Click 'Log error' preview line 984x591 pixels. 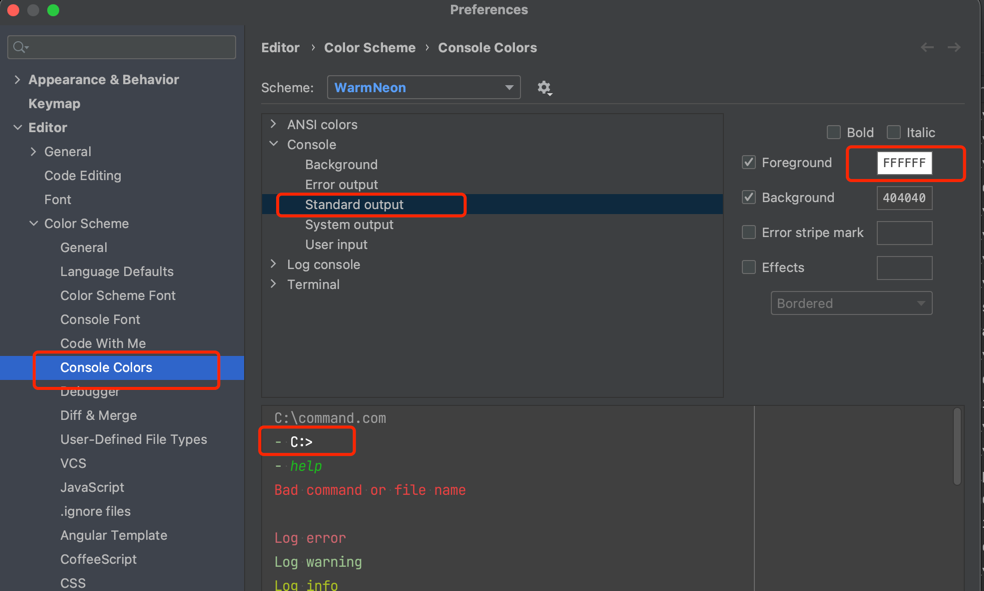(310, 538)
